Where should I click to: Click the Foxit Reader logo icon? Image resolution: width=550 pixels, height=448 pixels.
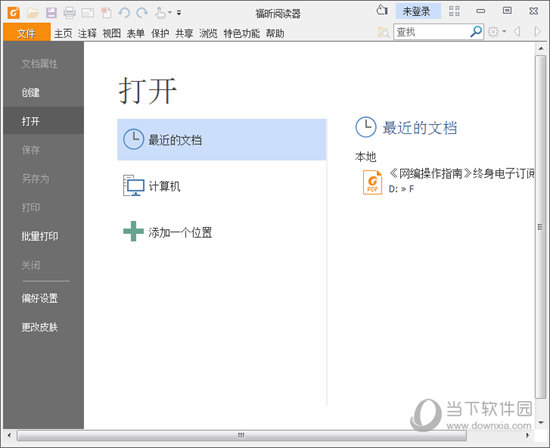14,13
